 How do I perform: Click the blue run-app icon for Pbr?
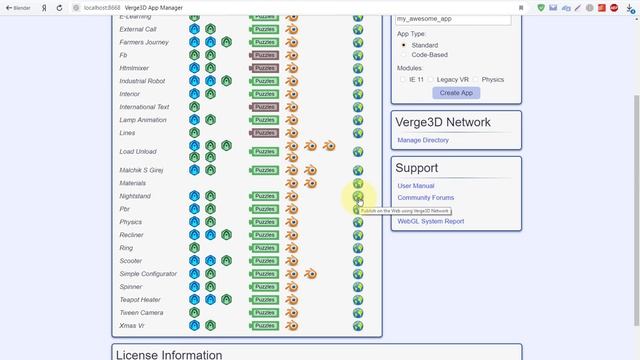click(x=194, y=209)
